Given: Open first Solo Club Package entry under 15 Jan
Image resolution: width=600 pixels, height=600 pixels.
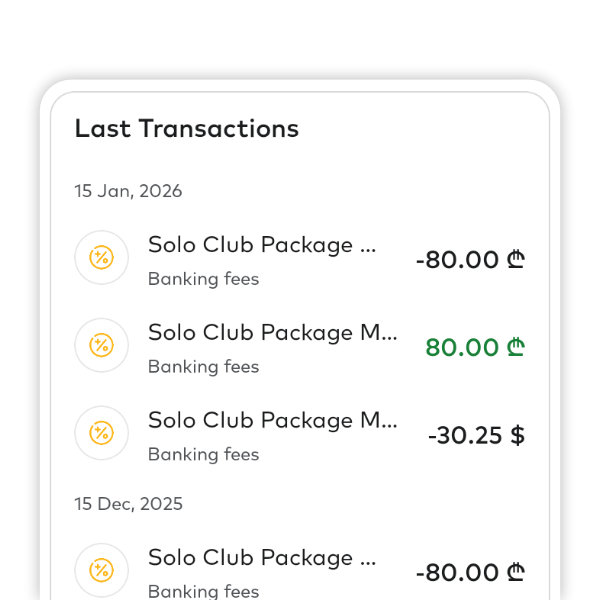Looking at the screenshot, I should click(262, 245).
